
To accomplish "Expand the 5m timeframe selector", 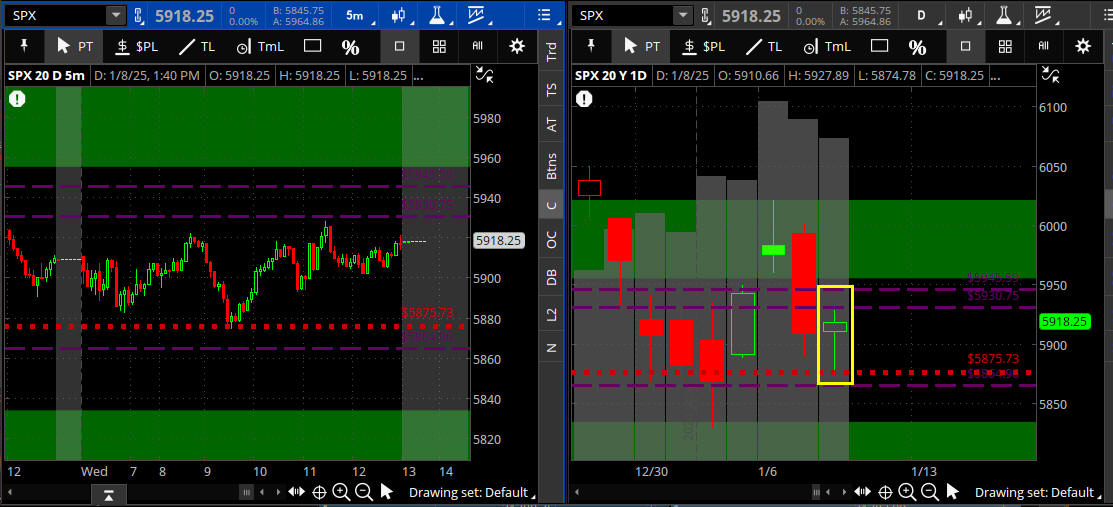I will 355,15.
